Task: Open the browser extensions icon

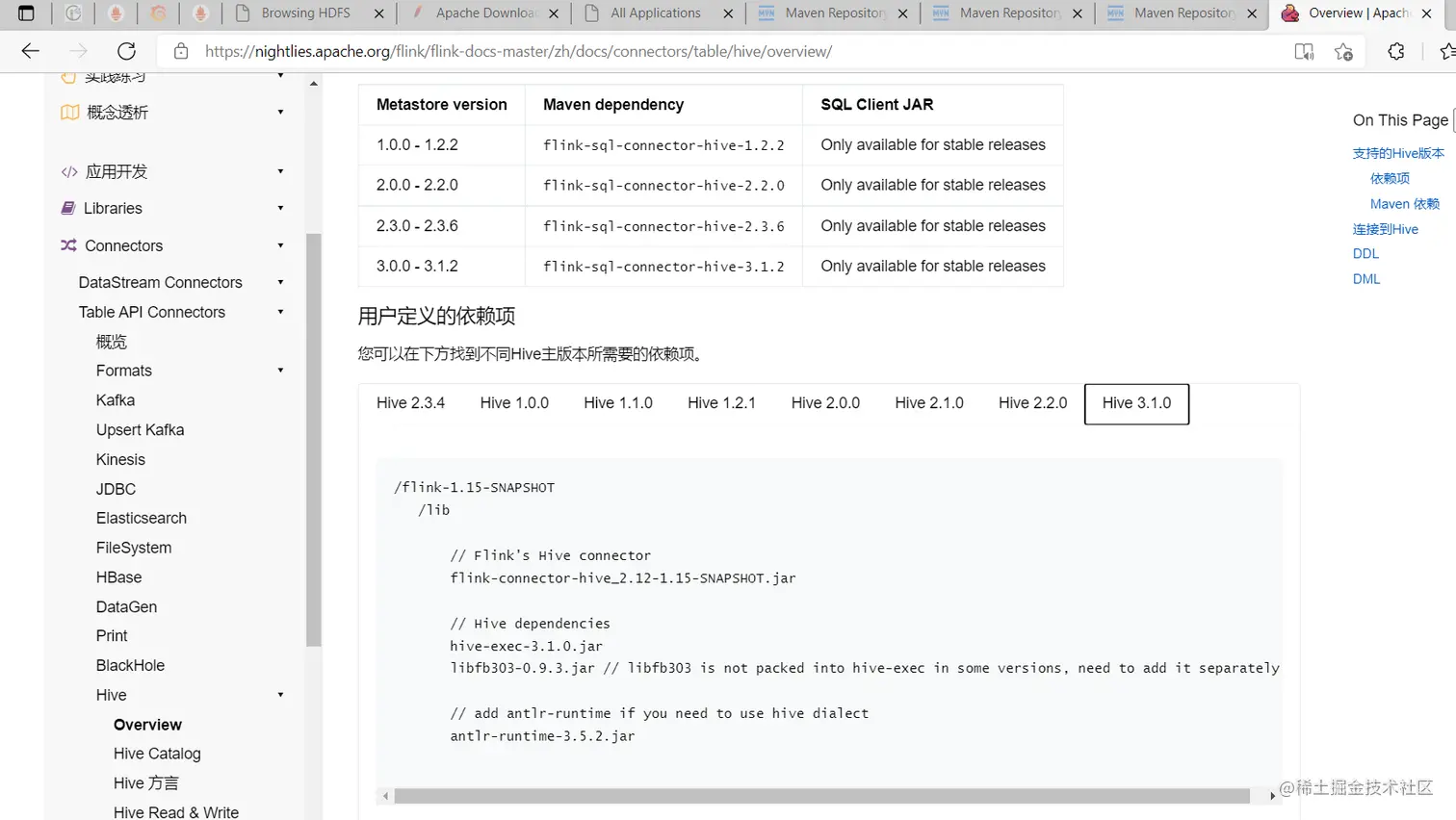Action: point(1396,52)
